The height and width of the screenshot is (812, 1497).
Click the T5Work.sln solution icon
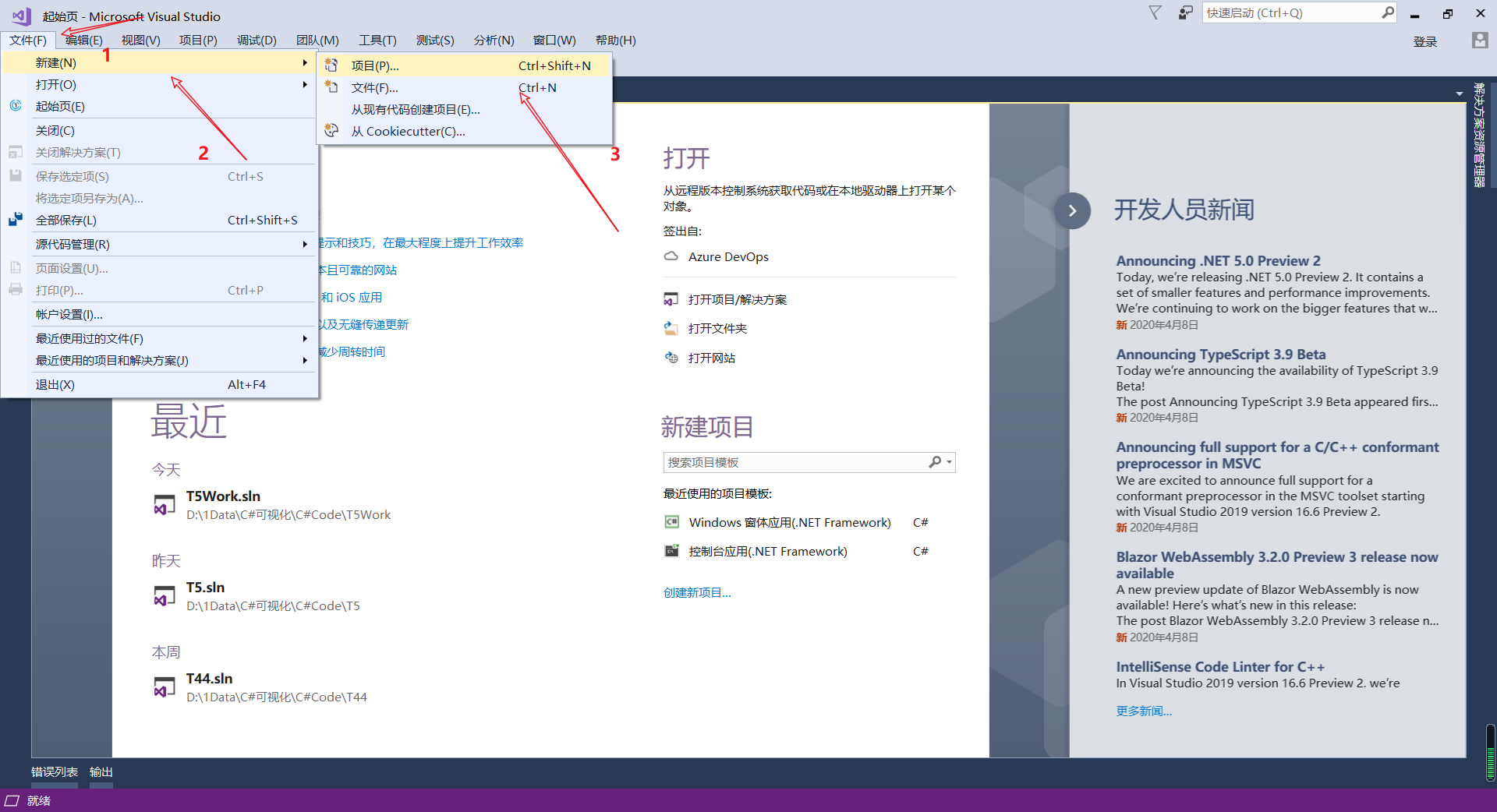[x=164, y=505]
